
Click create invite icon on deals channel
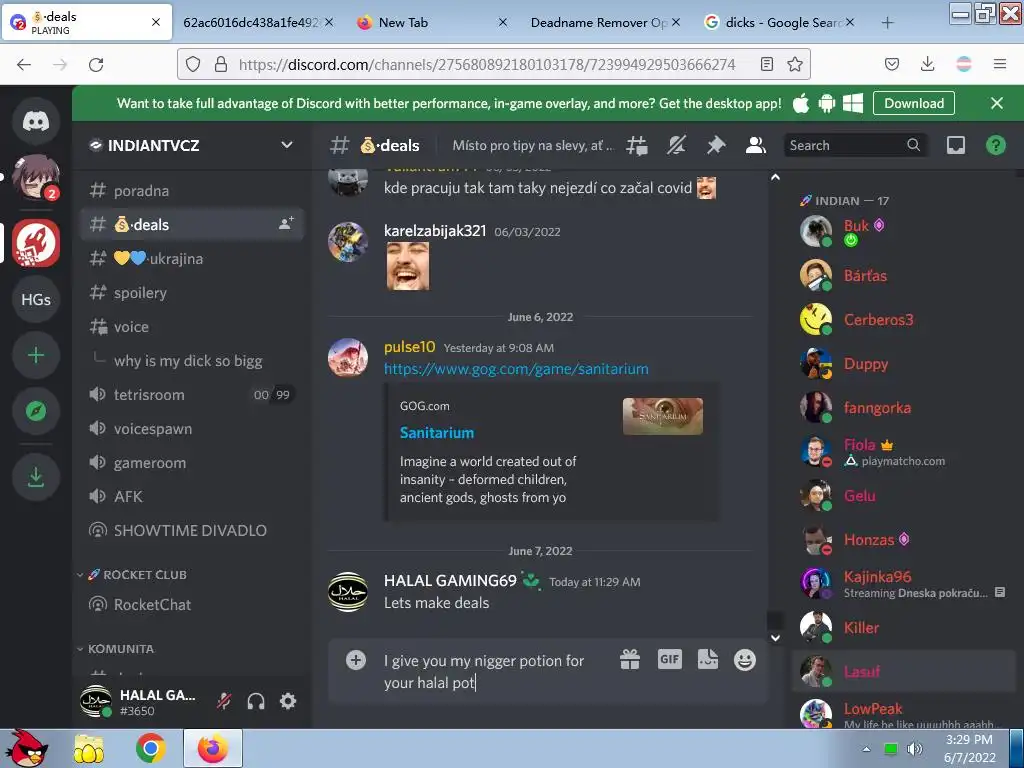click(286, 224)
